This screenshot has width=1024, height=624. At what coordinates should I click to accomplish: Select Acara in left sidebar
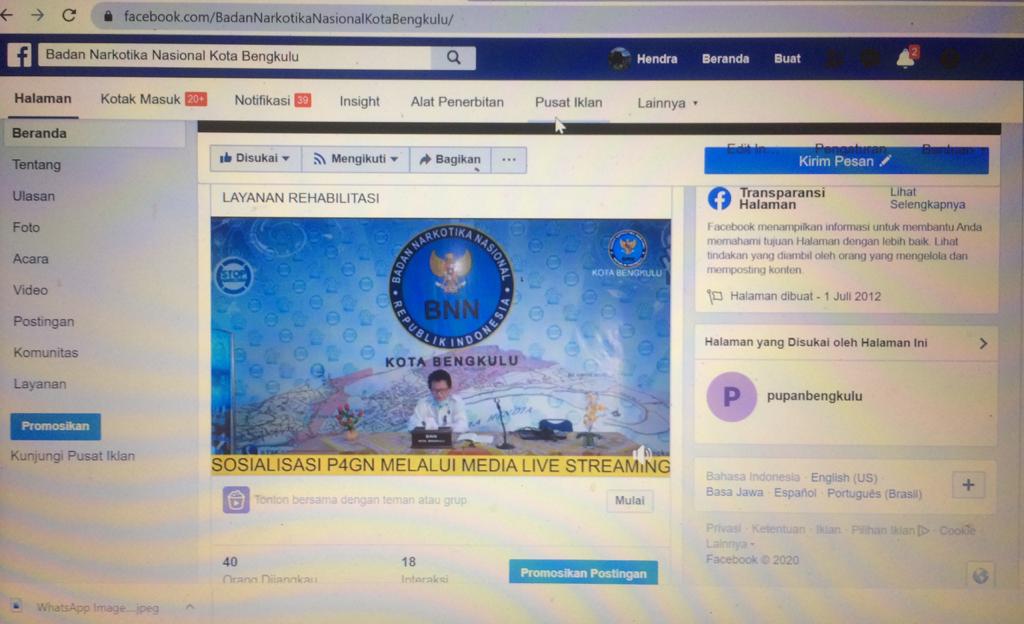pos(31,258)
